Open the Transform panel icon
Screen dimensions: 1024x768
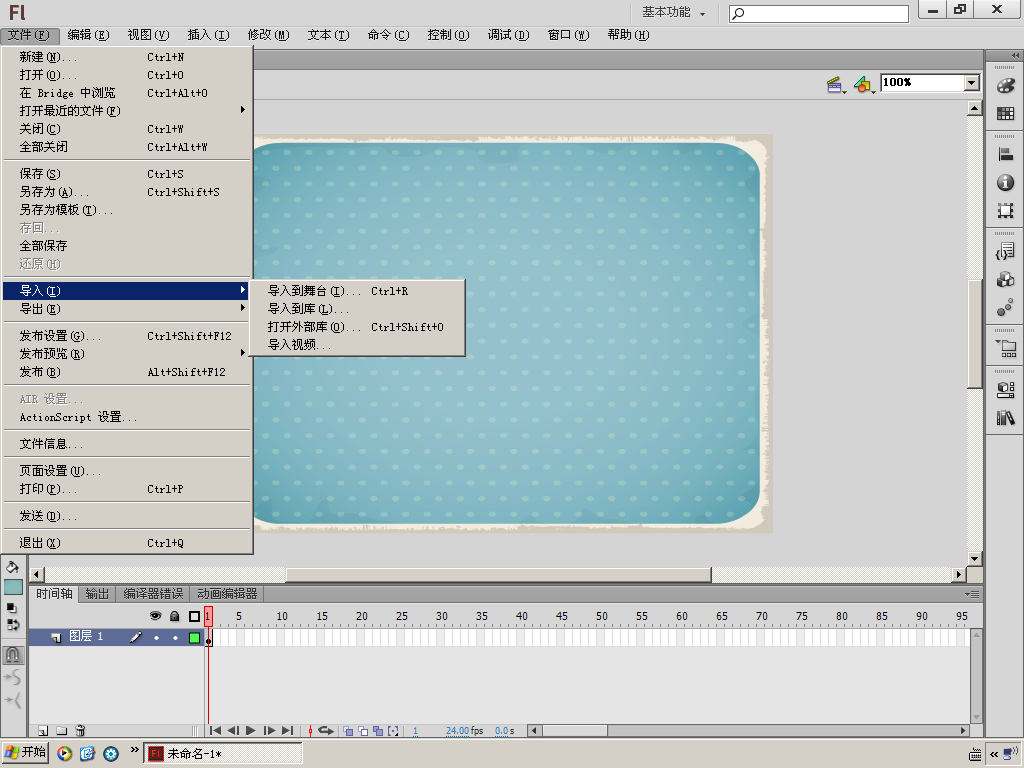(1006, 210)
